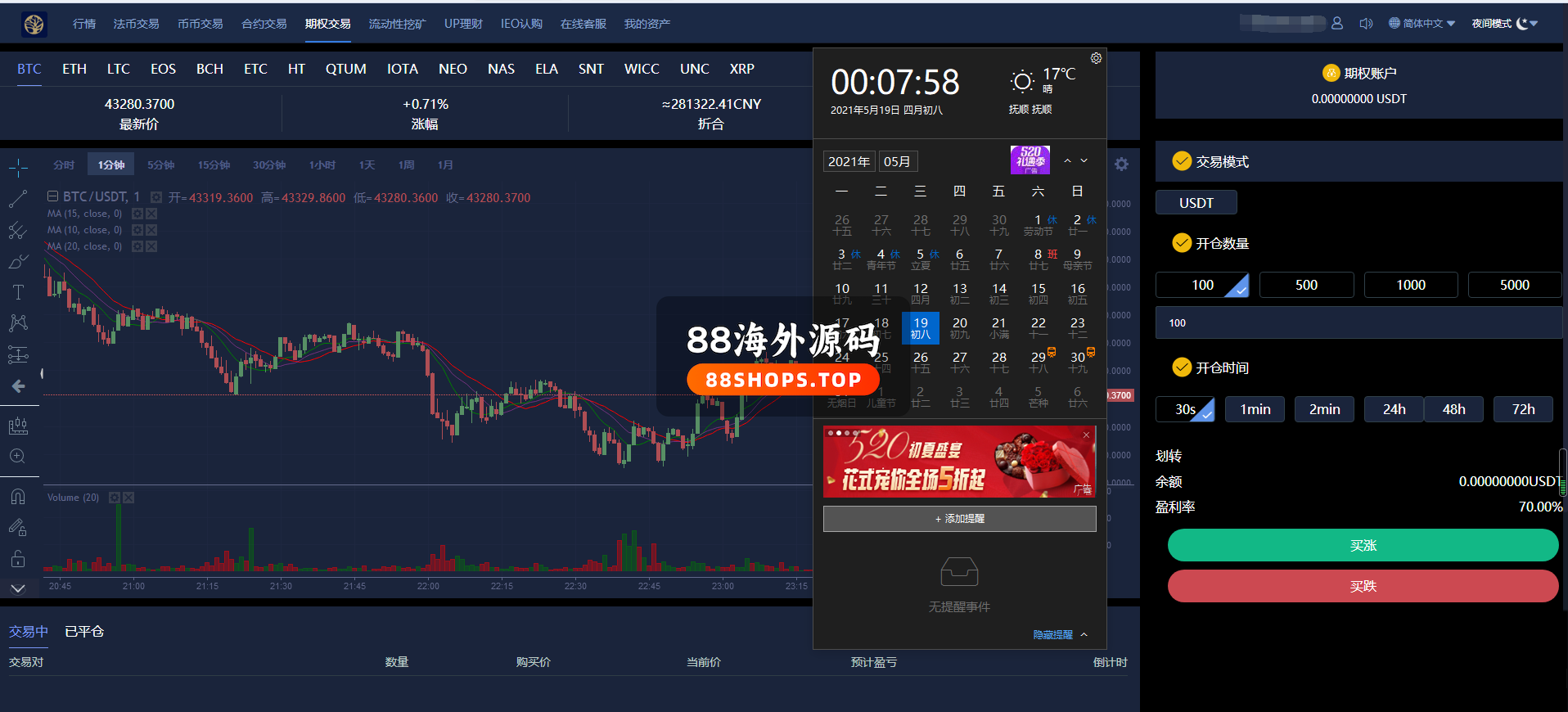Click the zoom-in magnifier tool
The width and height of the screenshot is (1568, 712).
coord(18,457)
